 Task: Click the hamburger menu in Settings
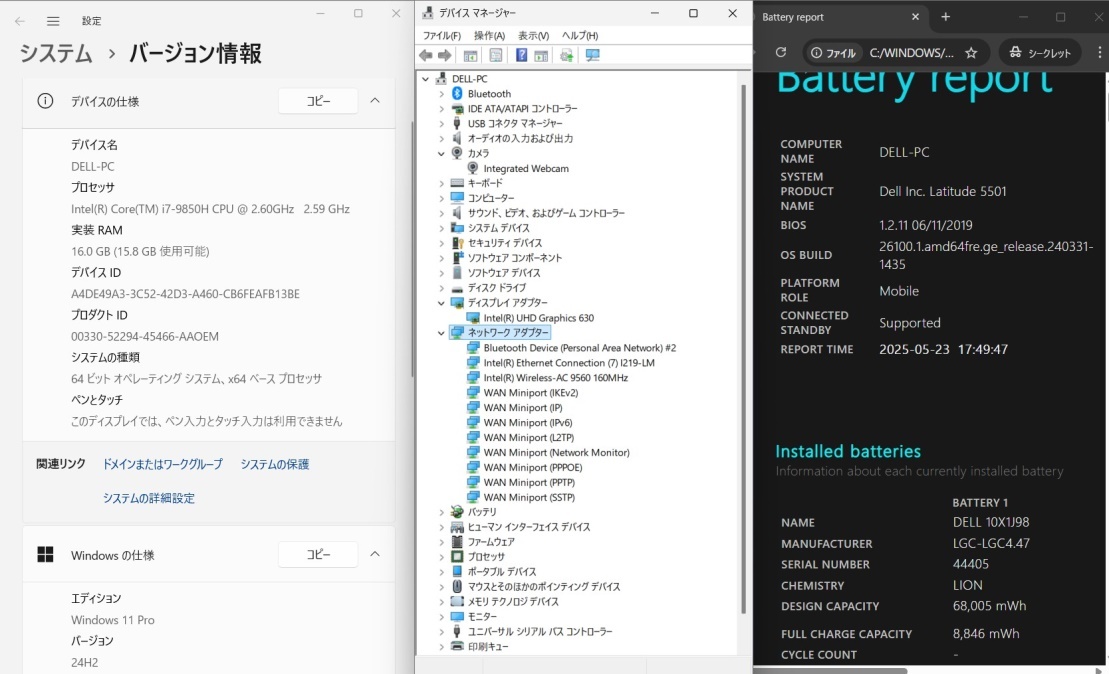click(53, 20)
